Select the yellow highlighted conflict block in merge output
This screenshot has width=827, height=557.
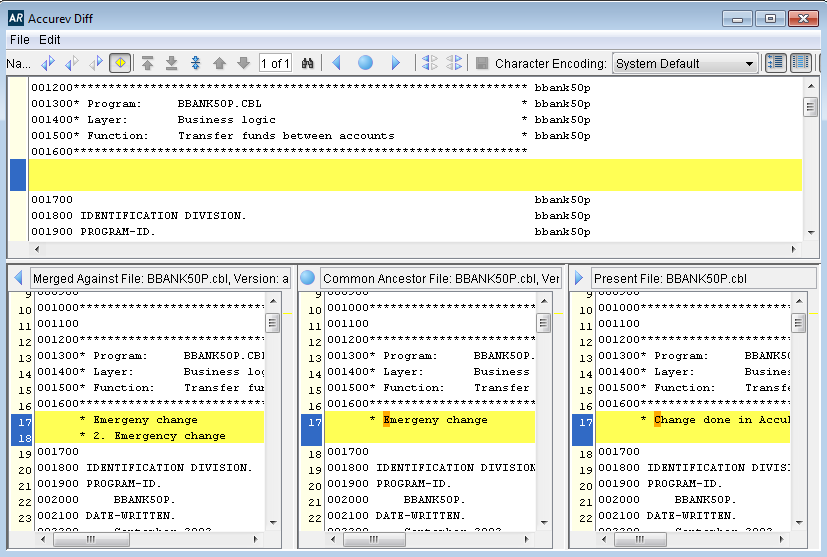point(416,175)
